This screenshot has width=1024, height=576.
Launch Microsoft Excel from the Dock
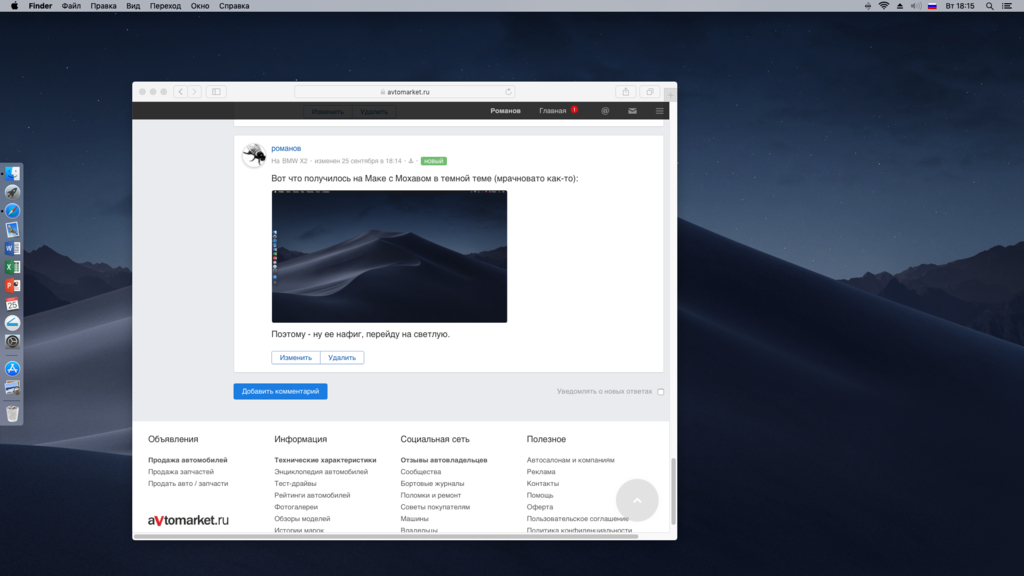point(12,266)
